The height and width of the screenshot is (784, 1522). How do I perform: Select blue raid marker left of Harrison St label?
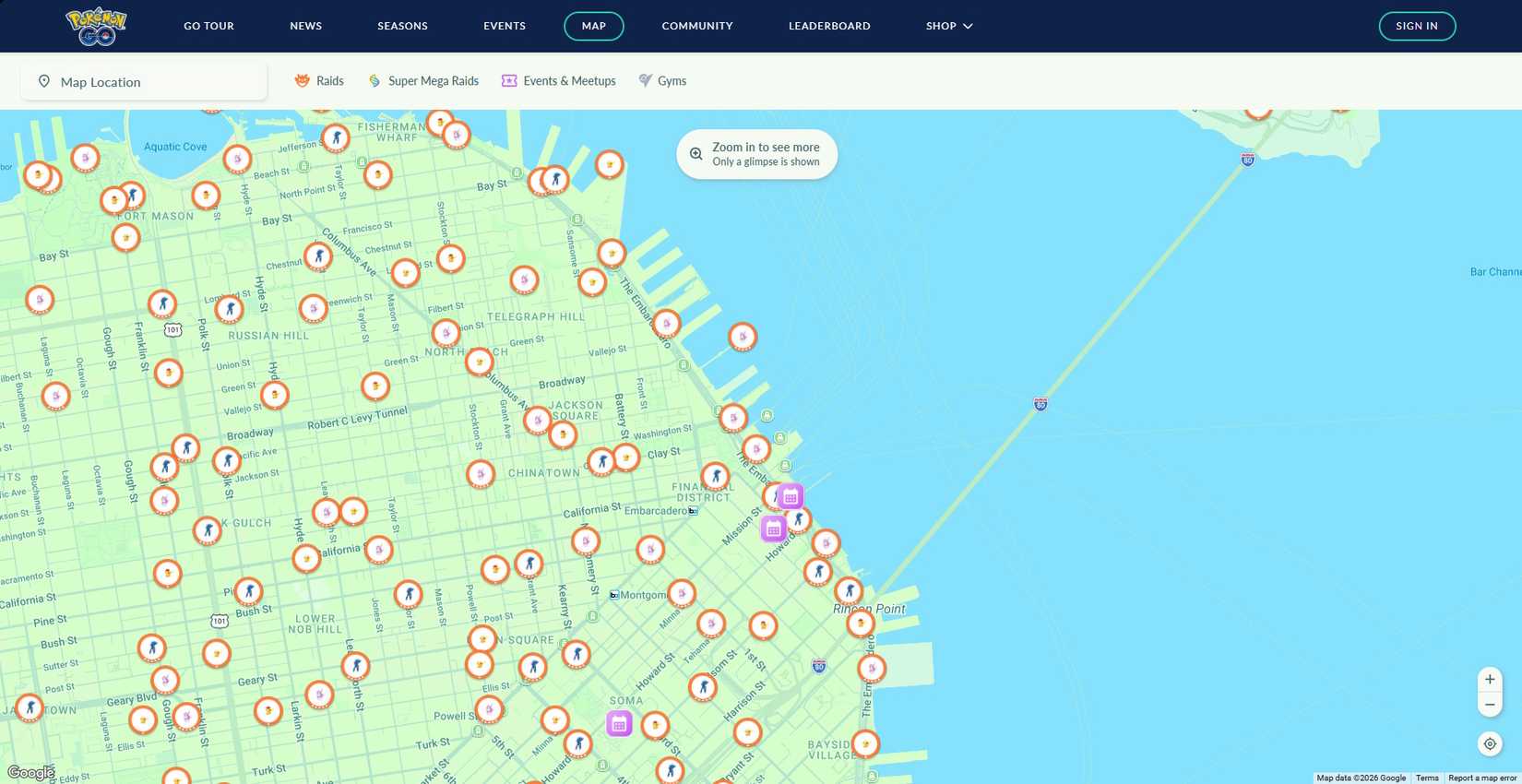[x=703, y=687]
